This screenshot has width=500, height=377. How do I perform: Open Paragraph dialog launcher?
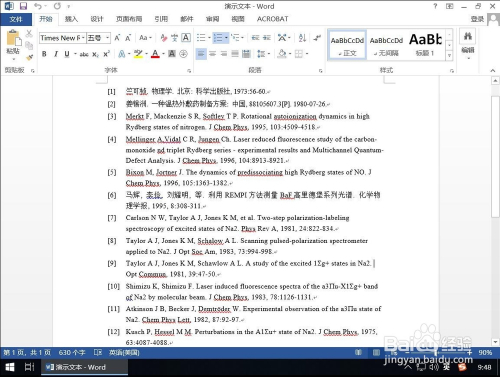point(321,71)
